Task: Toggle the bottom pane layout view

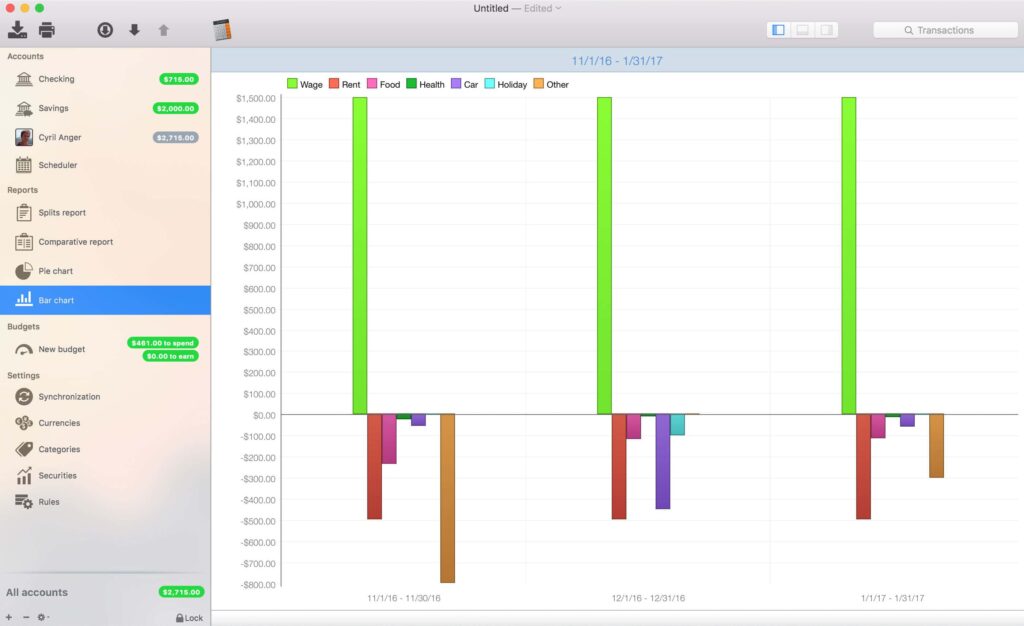Action: coord(802,29)
